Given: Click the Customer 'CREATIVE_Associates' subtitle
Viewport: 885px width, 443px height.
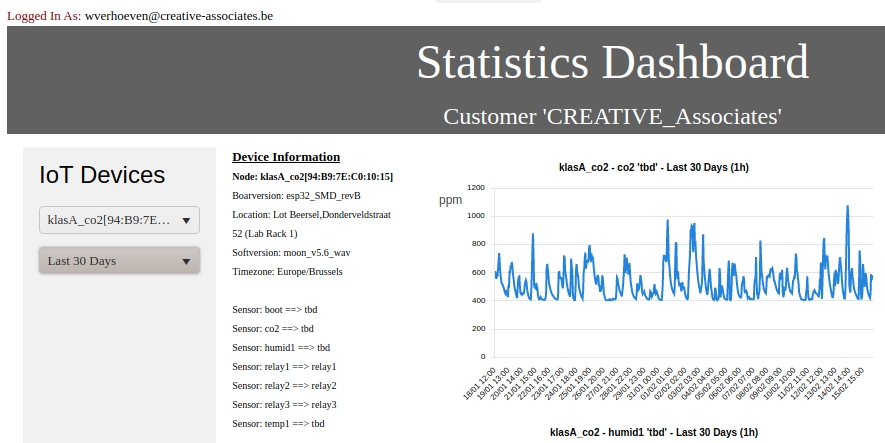Looking at the screenshot, I should tap(612, 116).
